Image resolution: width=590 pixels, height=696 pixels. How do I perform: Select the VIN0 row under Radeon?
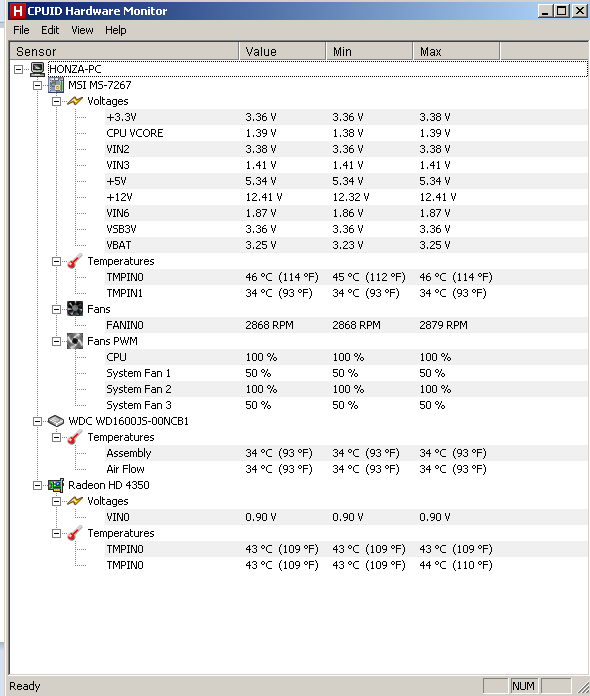click(x=346, y=517)
